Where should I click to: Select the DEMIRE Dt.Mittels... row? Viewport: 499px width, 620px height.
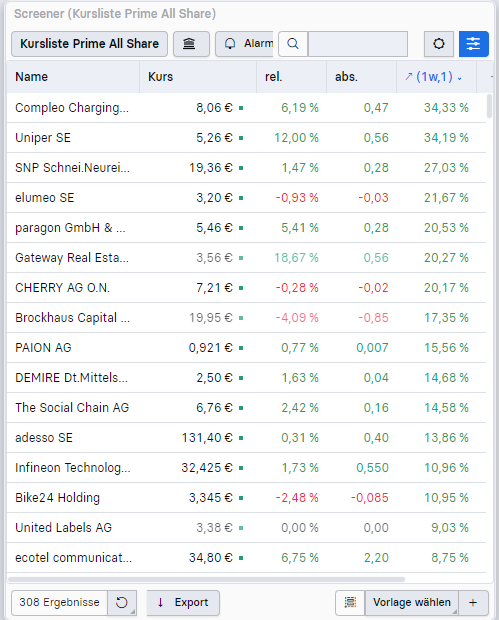246,378
